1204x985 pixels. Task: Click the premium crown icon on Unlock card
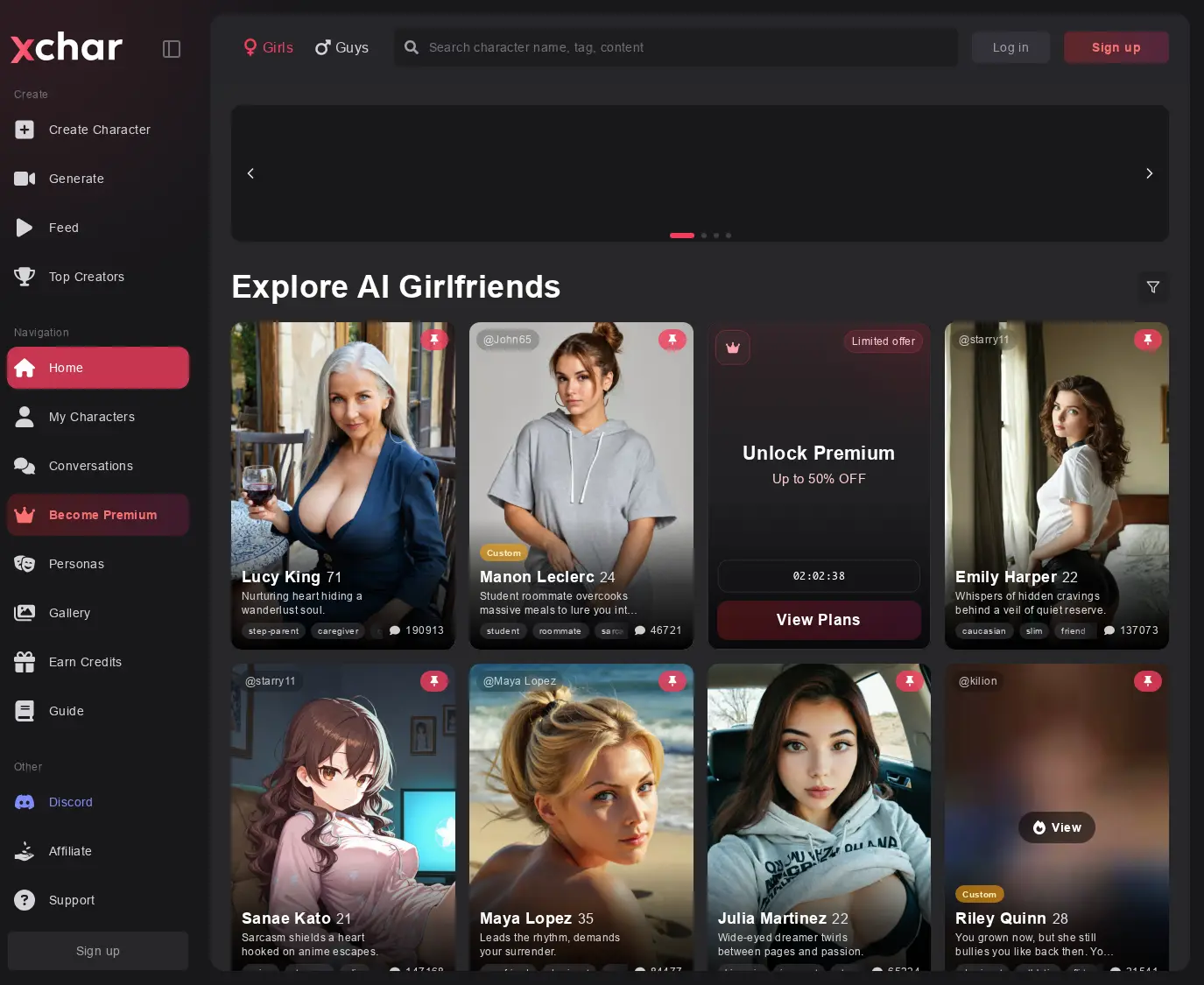[x=733, y=348]
